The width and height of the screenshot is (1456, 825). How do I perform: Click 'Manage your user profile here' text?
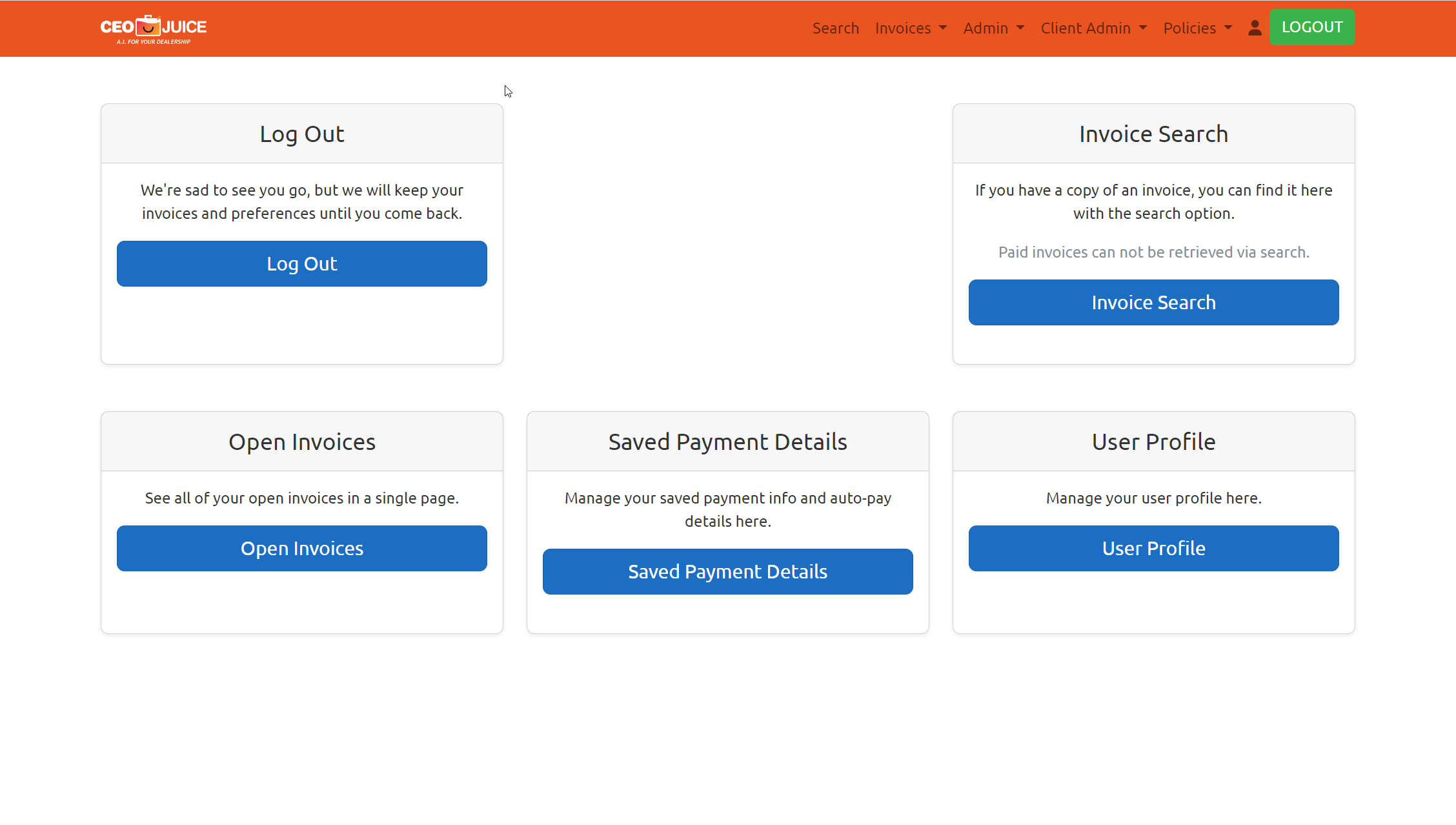click(1153, 498)
